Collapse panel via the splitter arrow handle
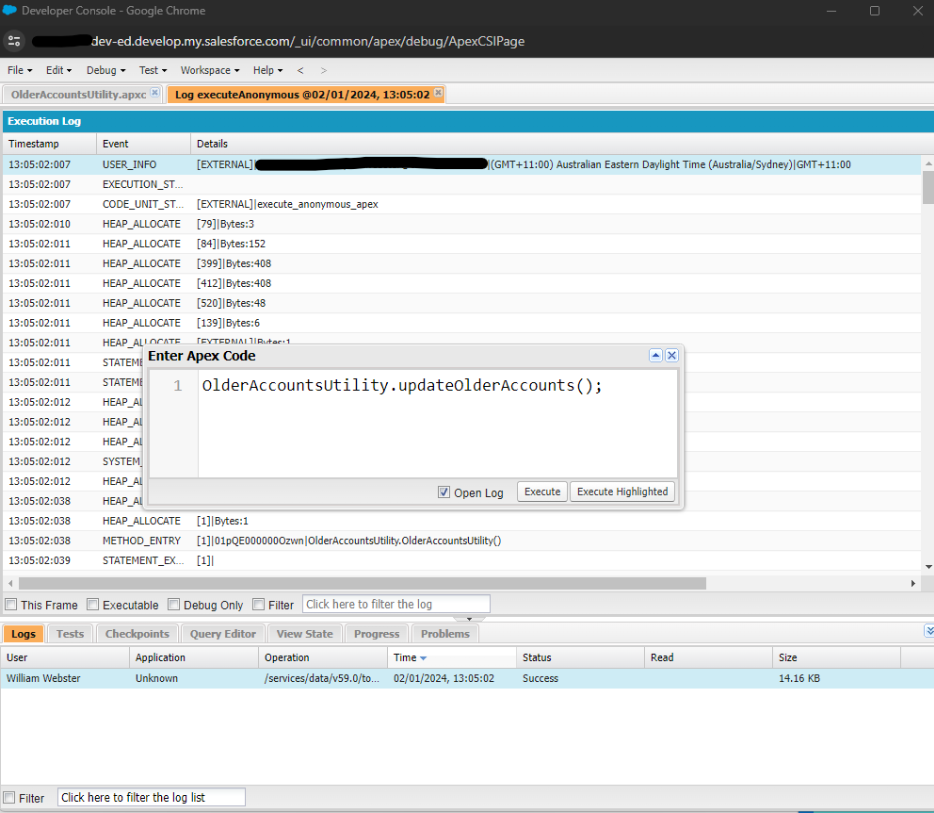 pyautogui.click(x=469, y=619)
